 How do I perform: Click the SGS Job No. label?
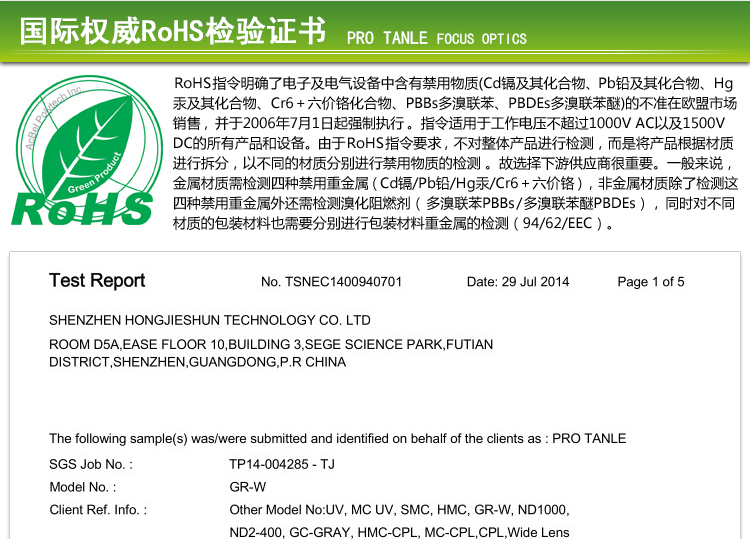(91, 464)
